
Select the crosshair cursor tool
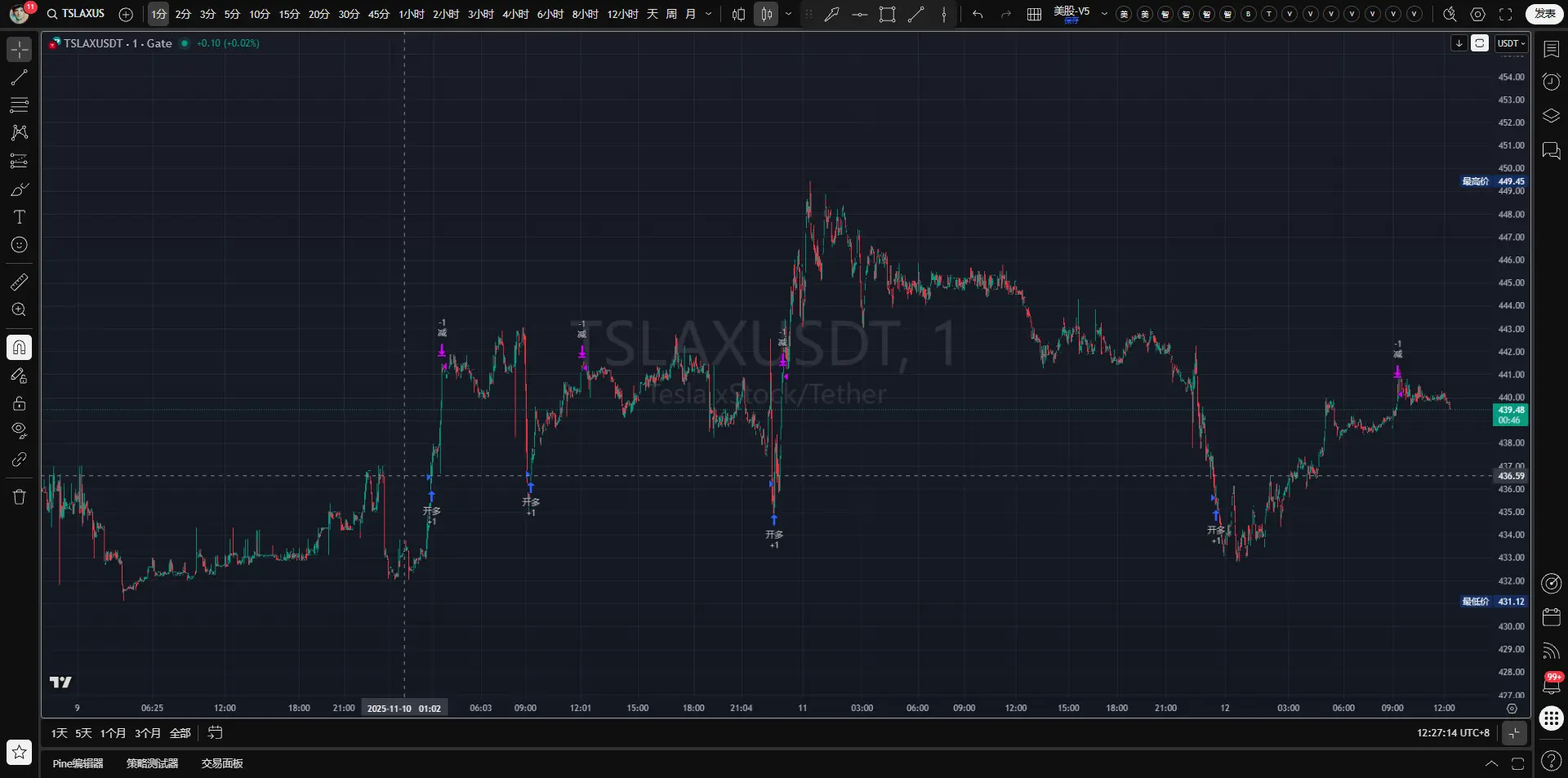coord(20,50)
